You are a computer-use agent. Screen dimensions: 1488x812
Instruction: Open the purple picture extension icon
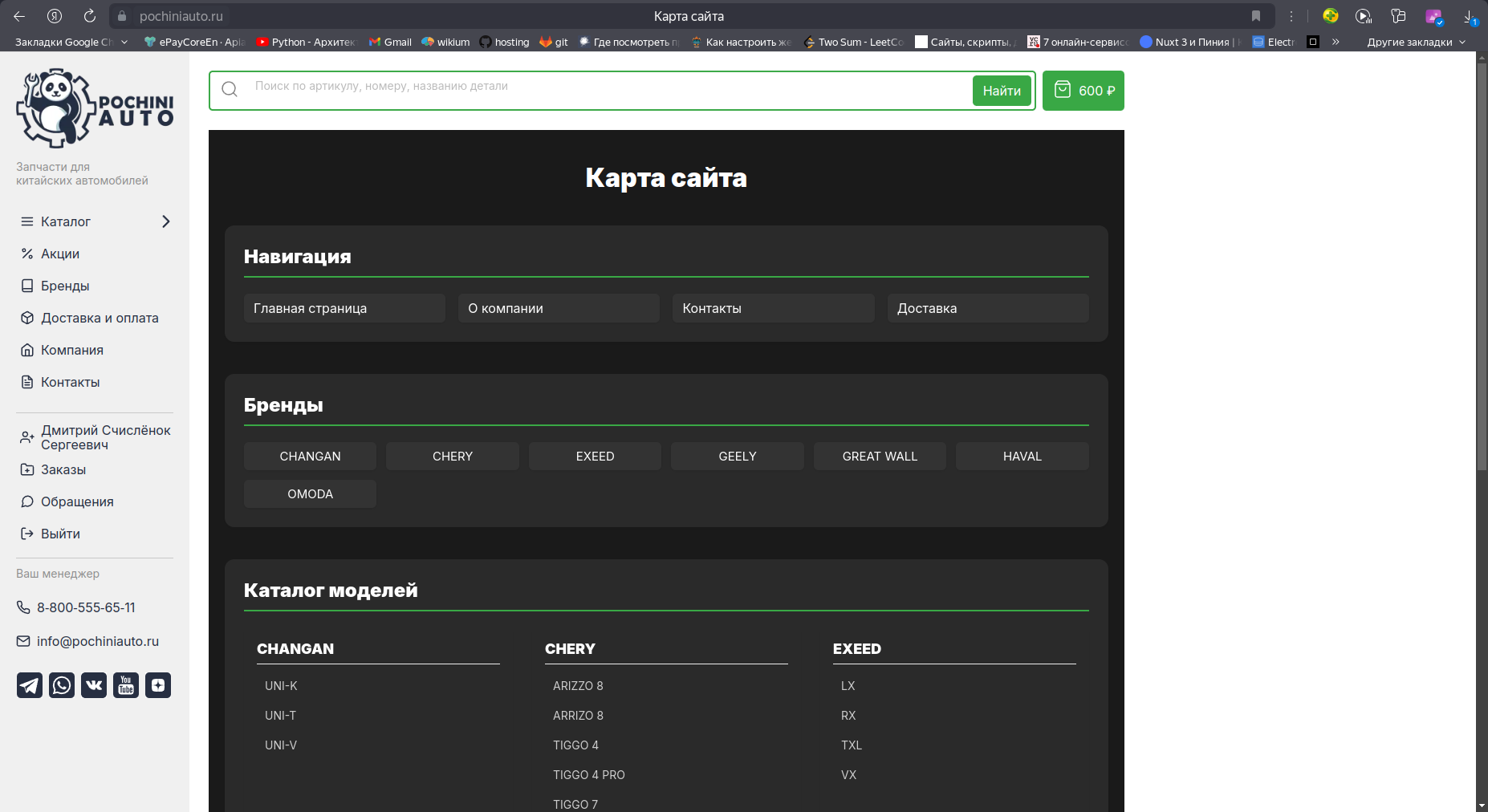(1433, 16)
